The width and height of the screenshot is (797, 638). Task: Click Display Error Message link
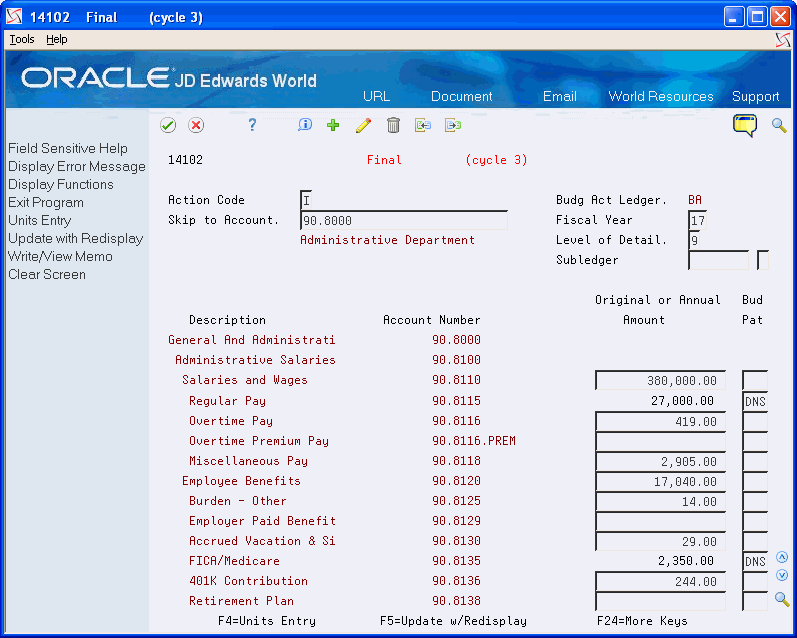(77, 167)
